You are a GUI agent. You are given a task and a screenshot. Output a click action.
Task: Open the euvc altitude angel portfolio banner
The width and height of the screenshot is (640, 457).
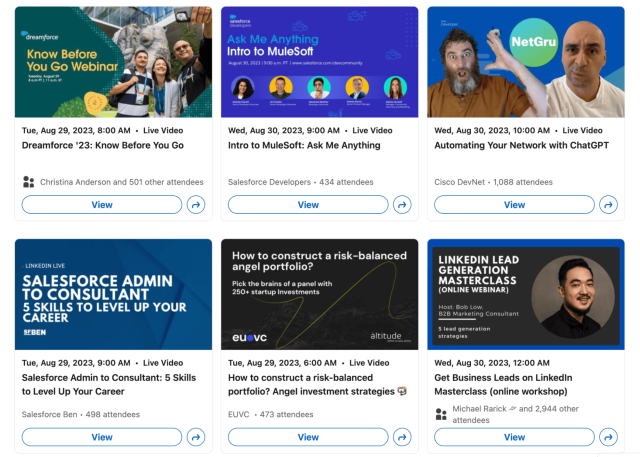320,295
